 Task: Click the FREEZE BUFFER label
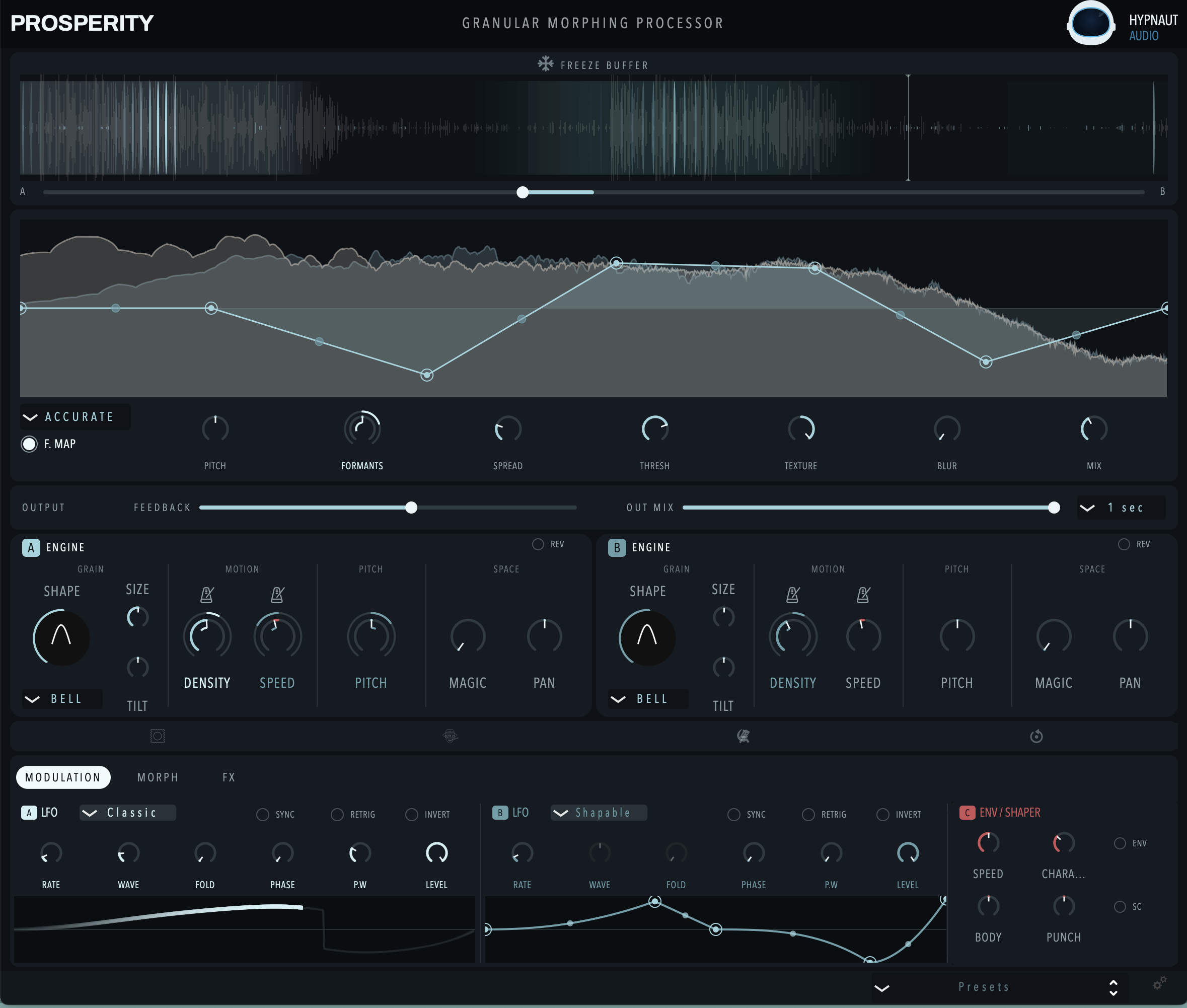click(605, 65)
